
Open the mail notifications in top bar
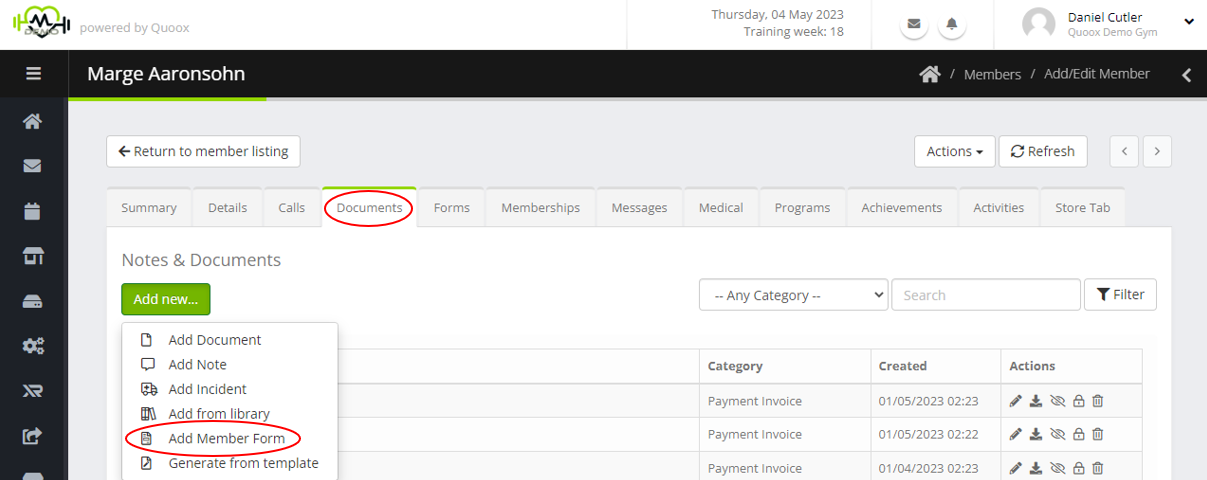914,24
